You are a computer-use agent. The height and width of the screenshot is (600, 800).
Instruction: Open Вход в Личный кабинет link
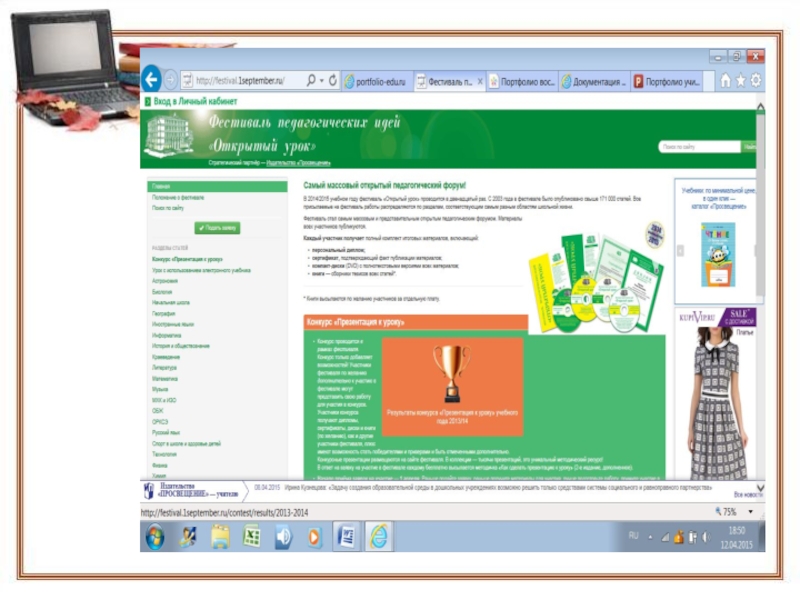point(195,101)
